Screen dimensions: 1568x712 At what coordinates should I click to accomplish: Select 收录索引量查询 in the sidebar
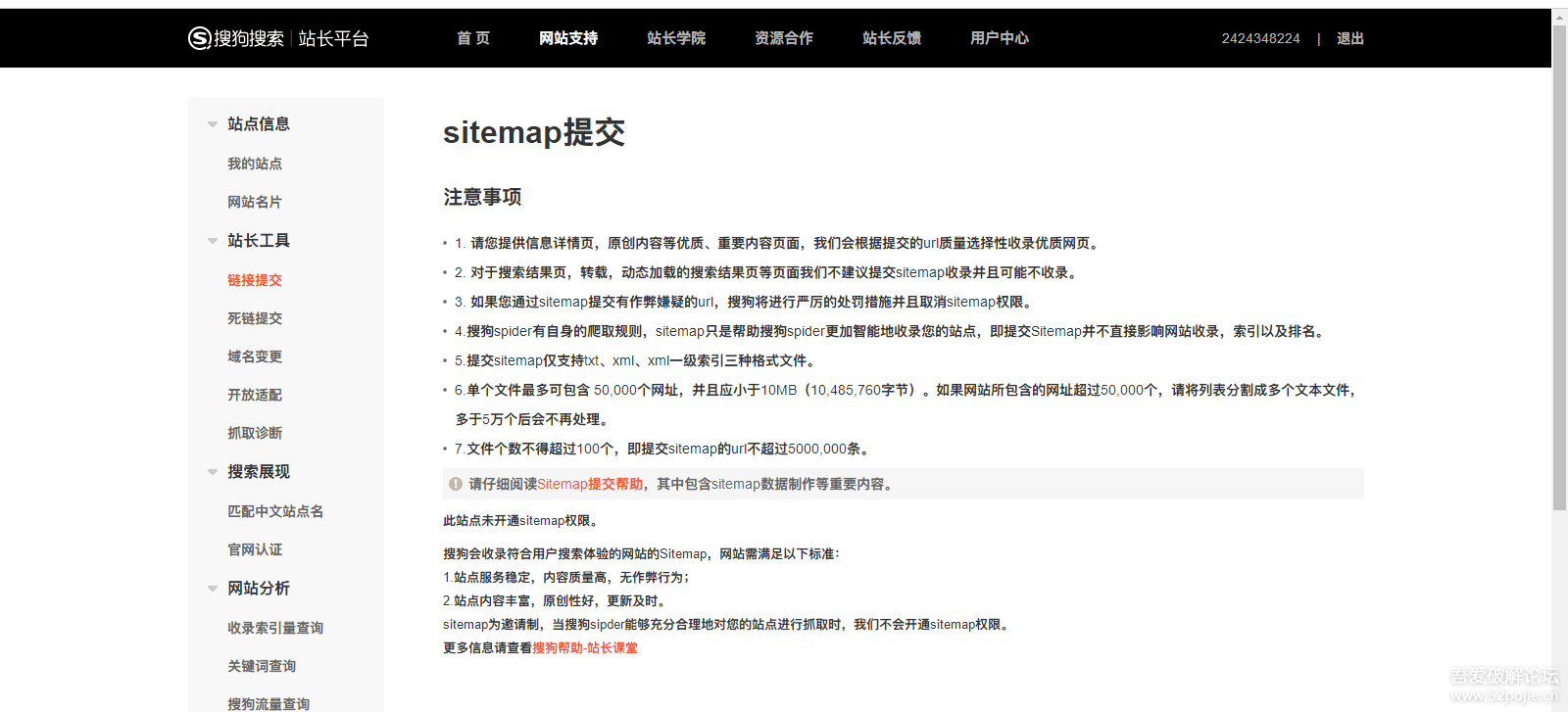275,628
